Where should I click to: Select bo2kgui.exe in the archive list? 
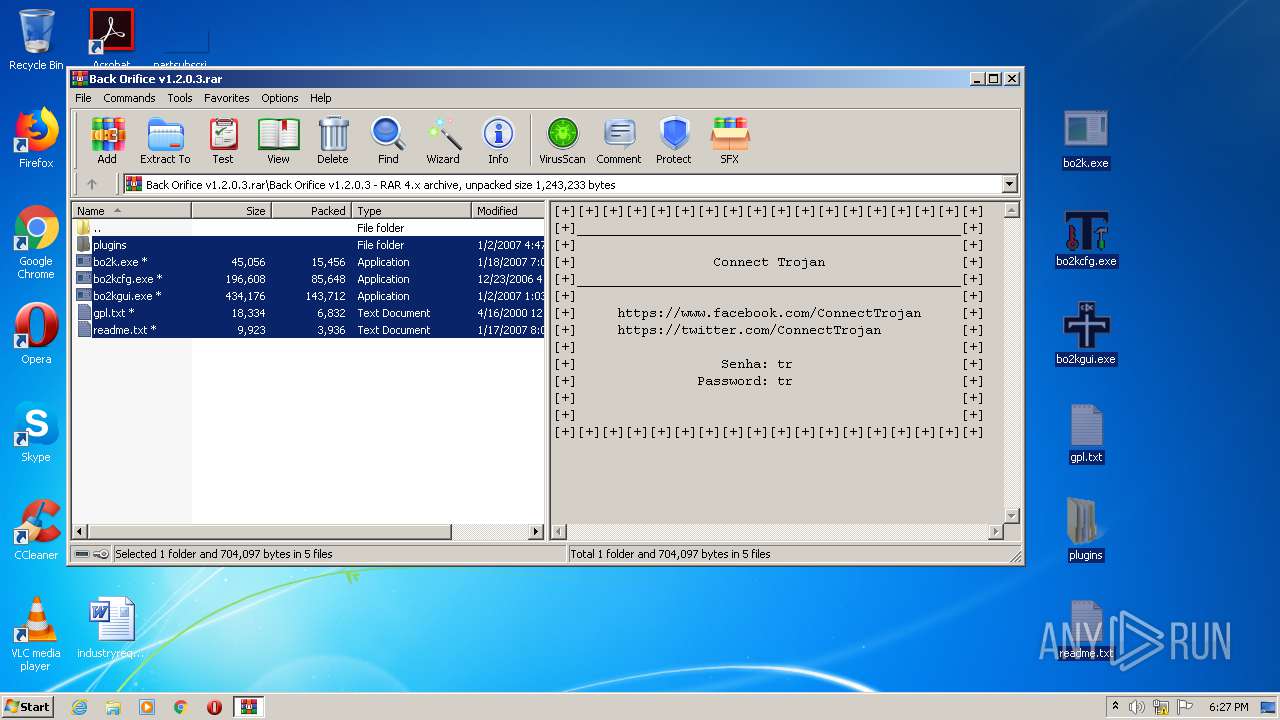(x=308, y=296)
